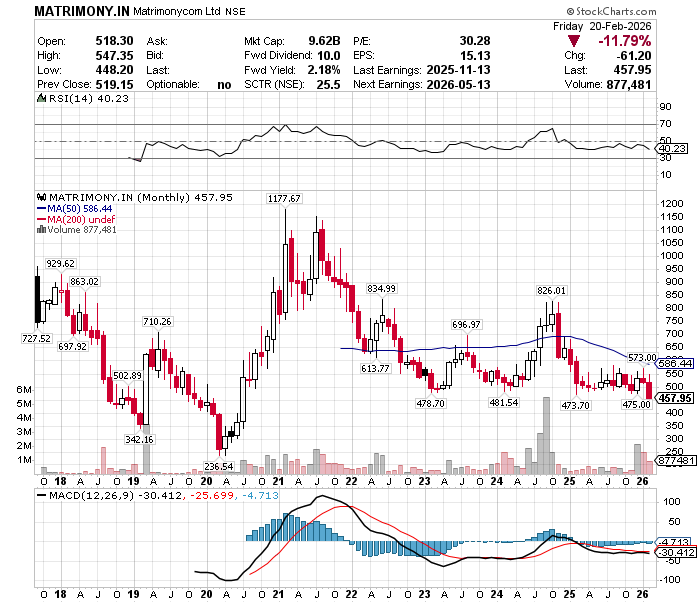Click the boxed MA value 586.44 on axis
This screenshot has height=603, width=700.
coord(675,364)
